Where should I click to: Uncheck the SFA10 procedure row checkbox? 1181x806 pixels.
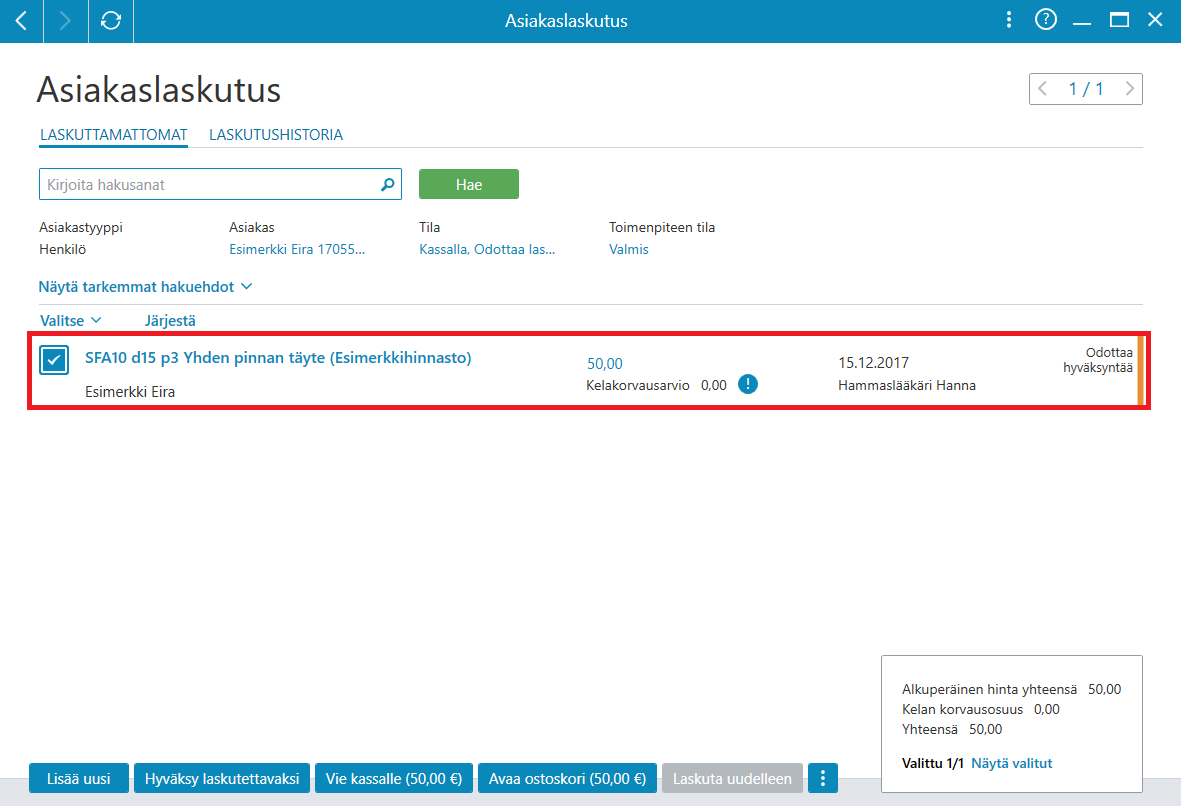pyautogui.click(x=54, y=360)
